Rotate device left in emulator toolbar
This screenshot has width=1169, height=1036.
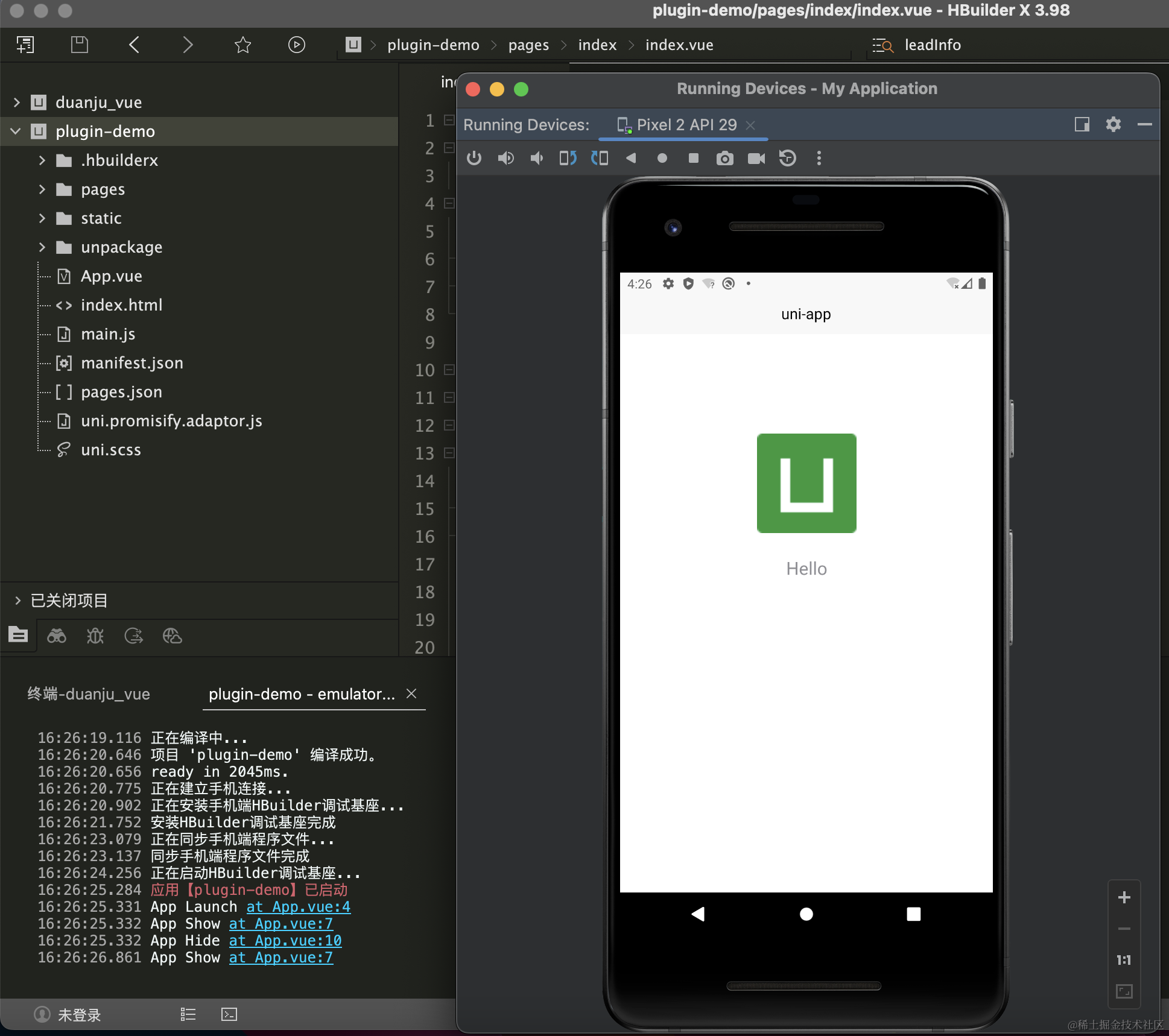point(568,158)
